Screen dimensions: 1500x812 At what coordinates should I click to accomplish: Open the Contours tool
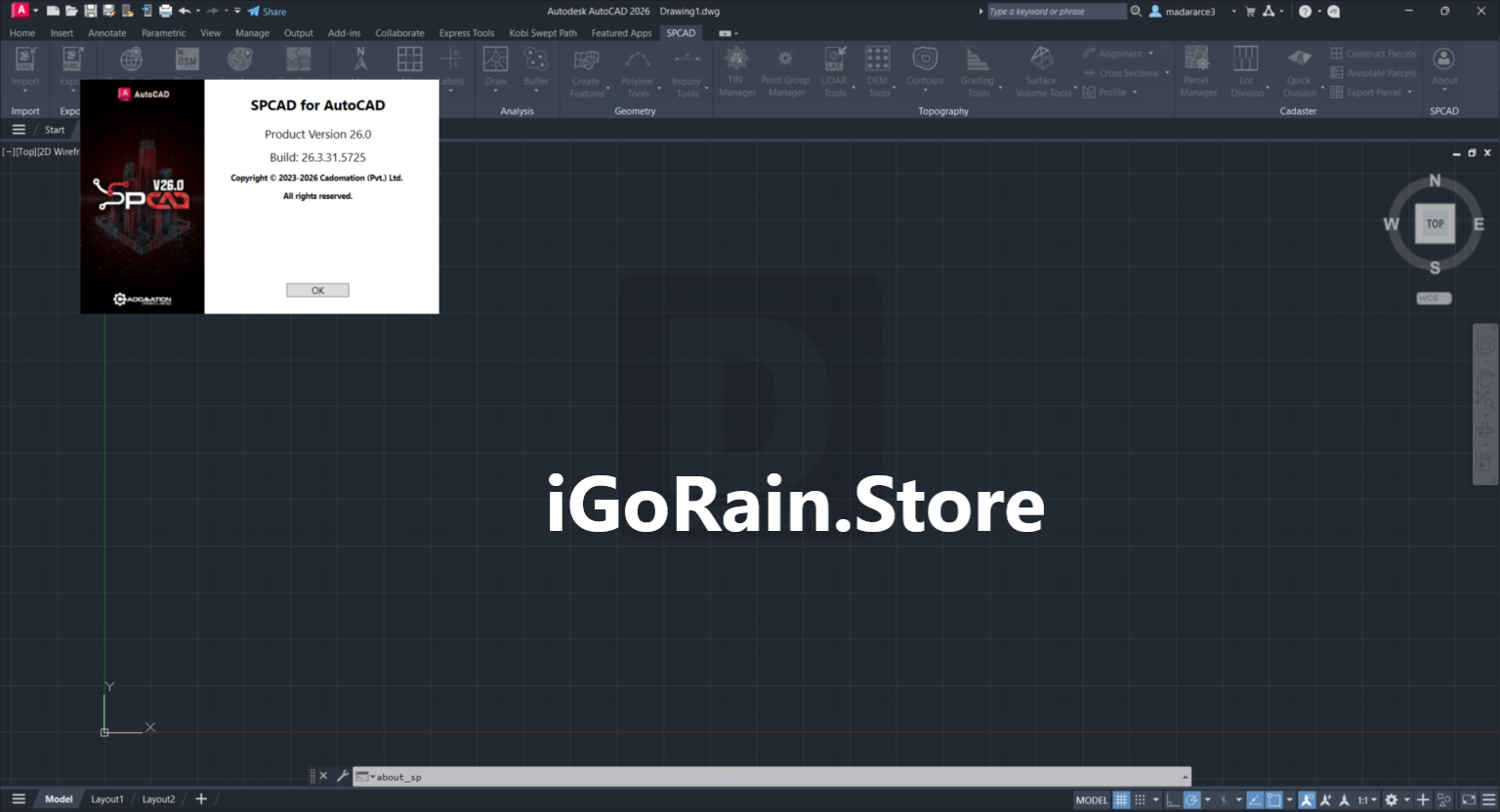pos(924,68)
